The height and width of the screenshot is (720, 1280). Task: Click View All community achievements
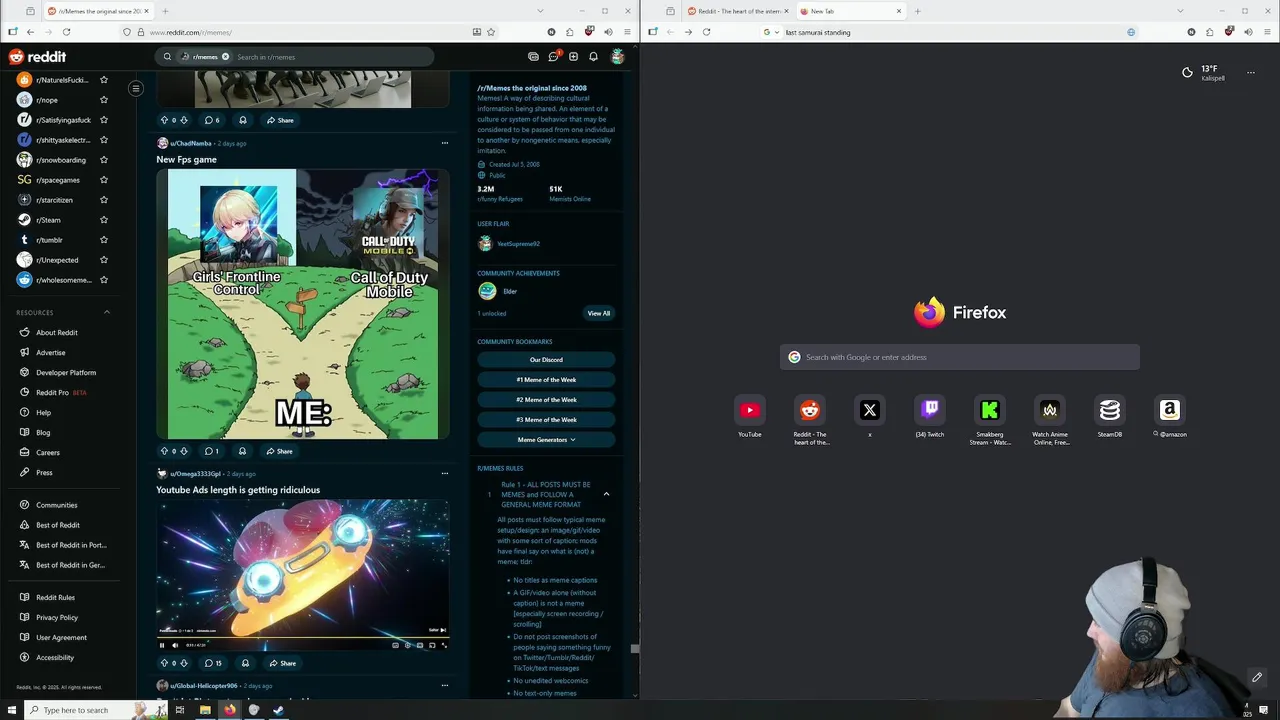598,313
